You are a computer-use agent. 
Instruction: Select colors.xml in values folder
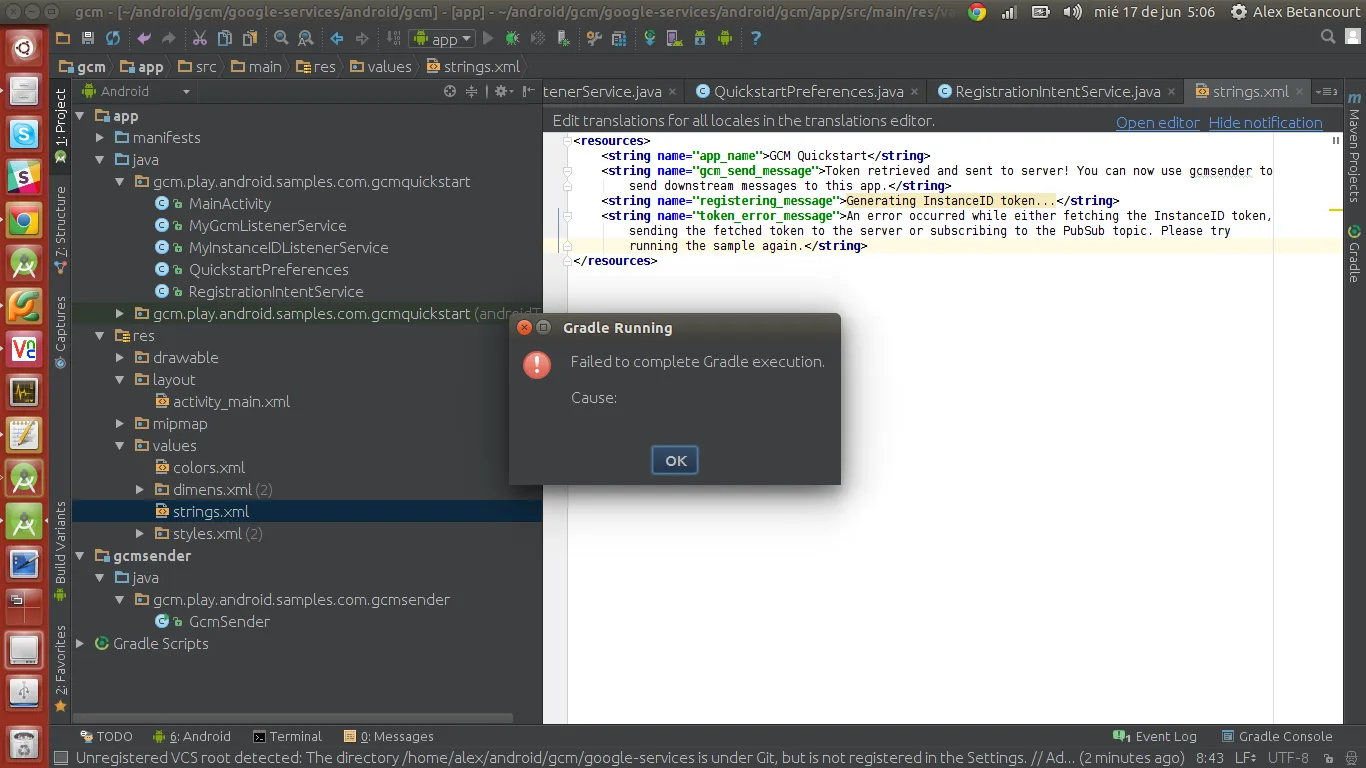[x=208, y=468]
